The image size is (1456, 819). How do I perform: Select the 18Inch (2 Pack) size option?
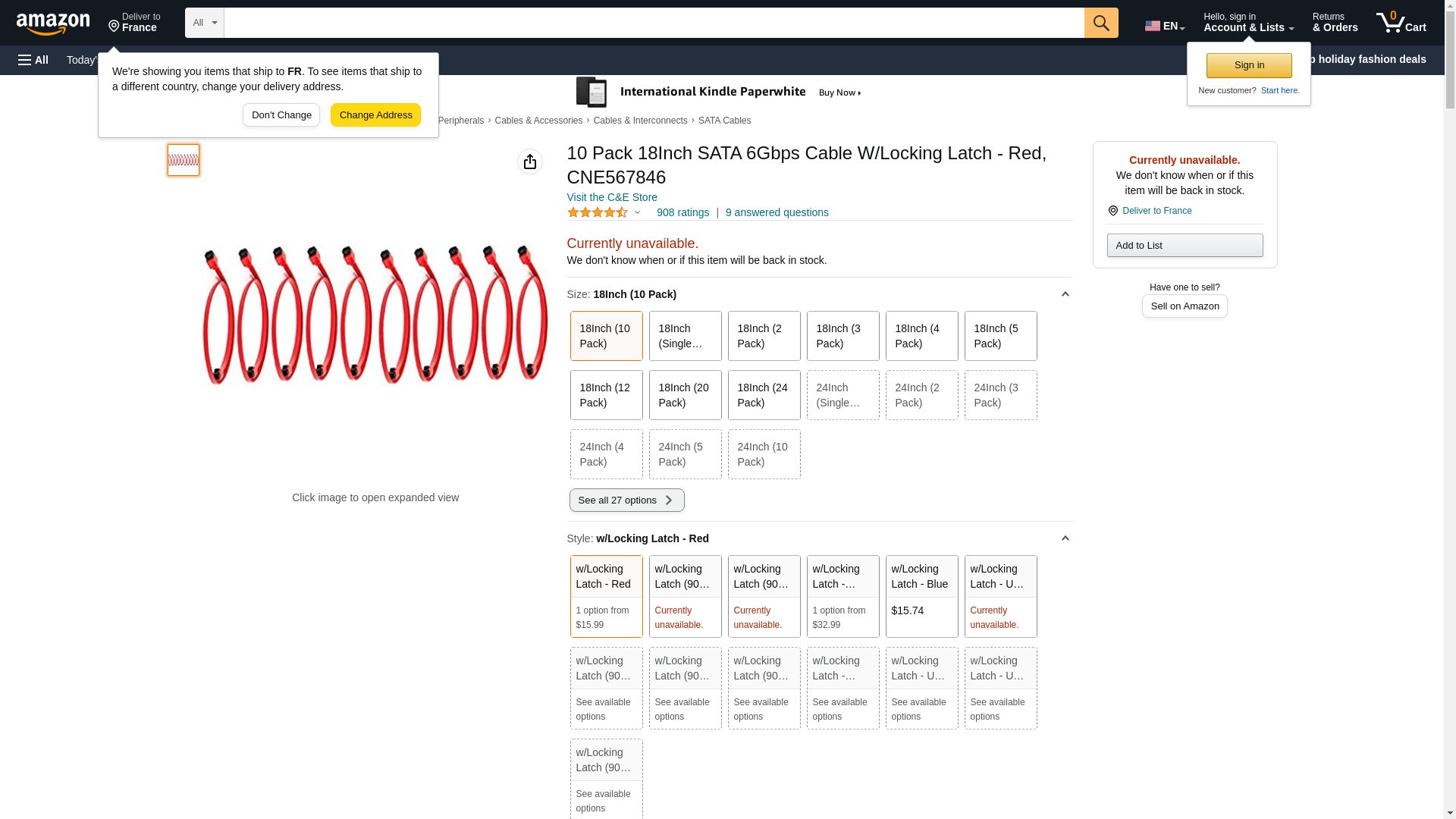(763, 336)
